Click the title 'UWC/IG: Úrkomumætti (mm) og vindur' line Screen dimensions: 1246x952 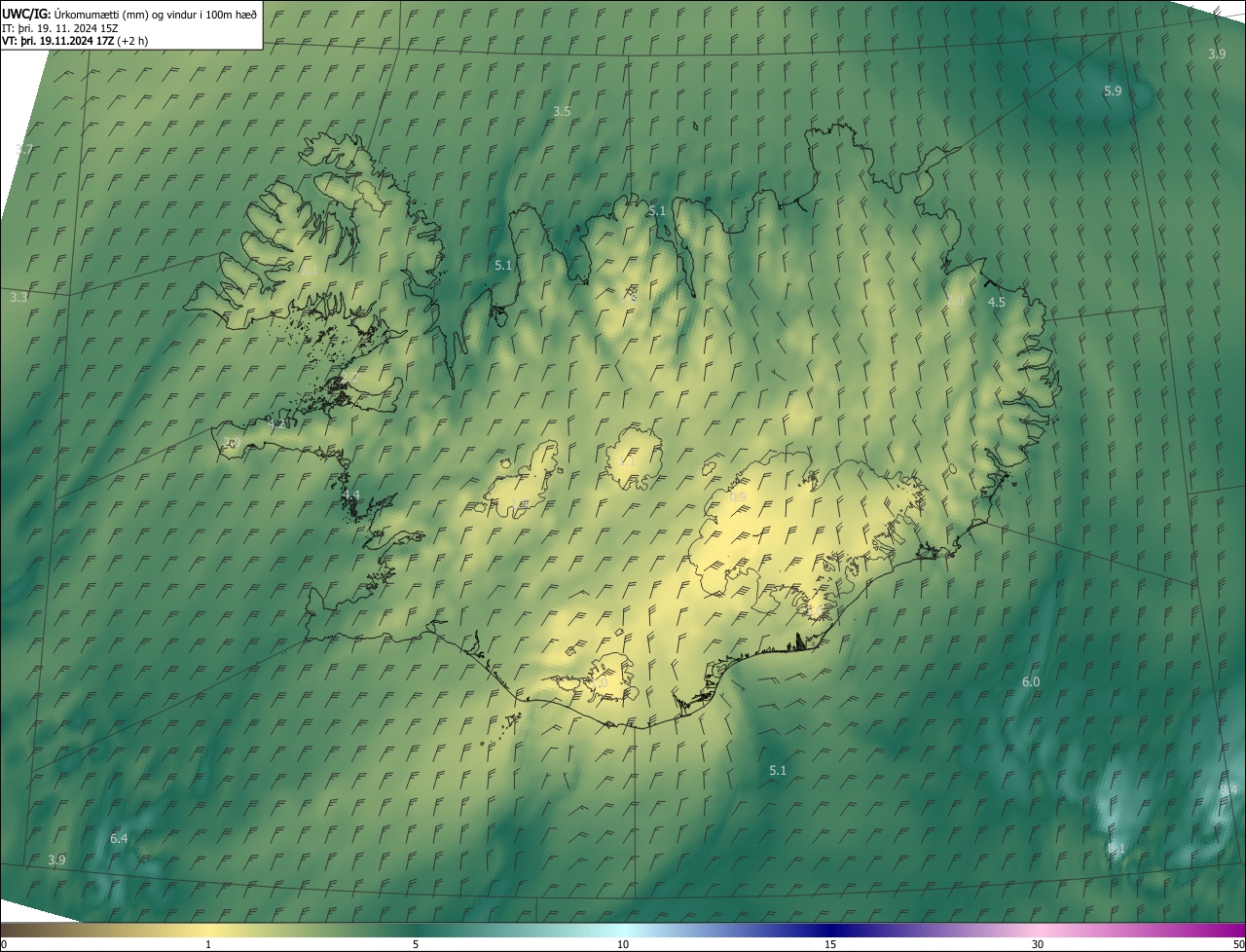[x=129, y=14]
